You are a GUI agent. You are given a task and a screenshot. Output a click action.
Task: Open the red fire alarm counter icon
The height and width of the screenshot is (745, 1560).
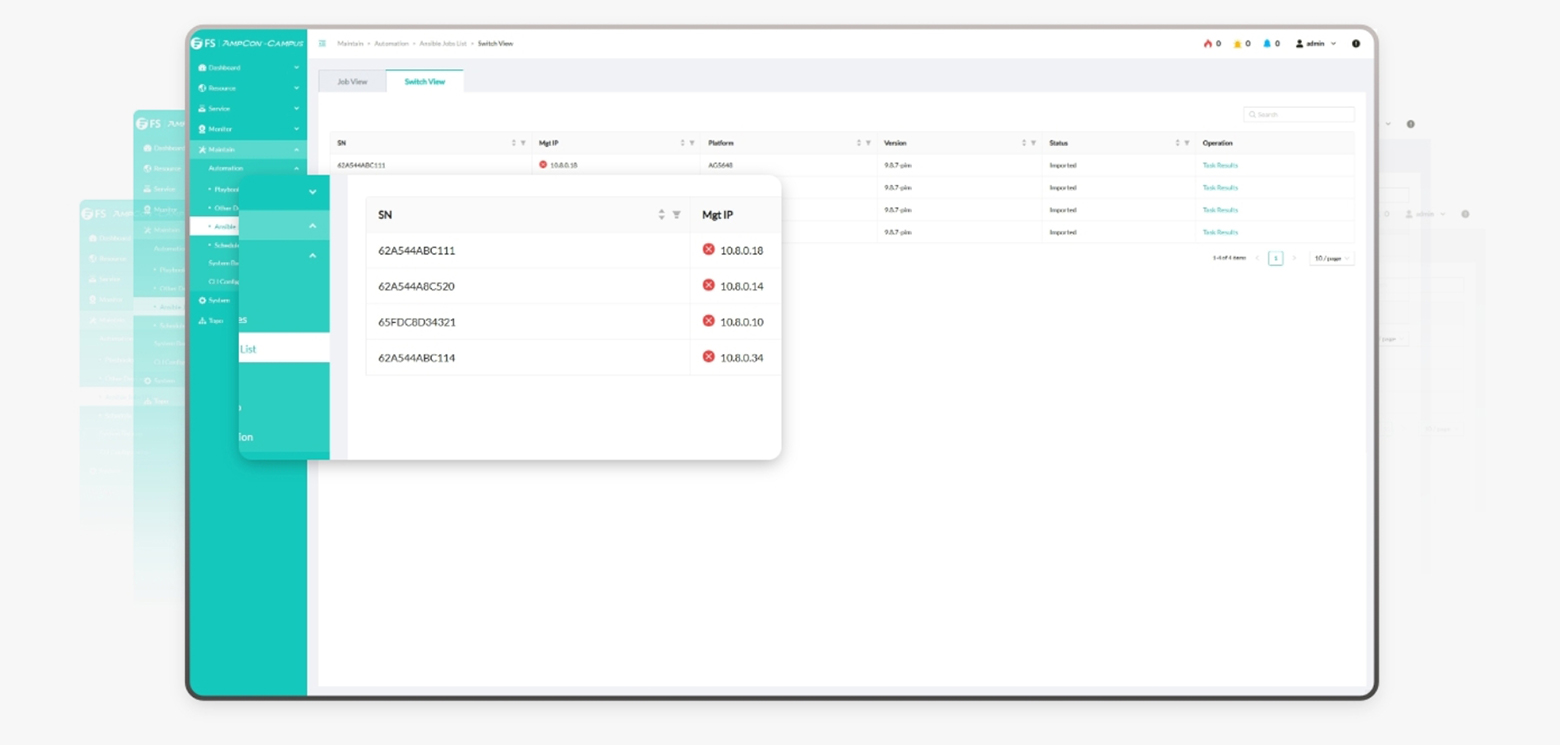[1208, 44]
